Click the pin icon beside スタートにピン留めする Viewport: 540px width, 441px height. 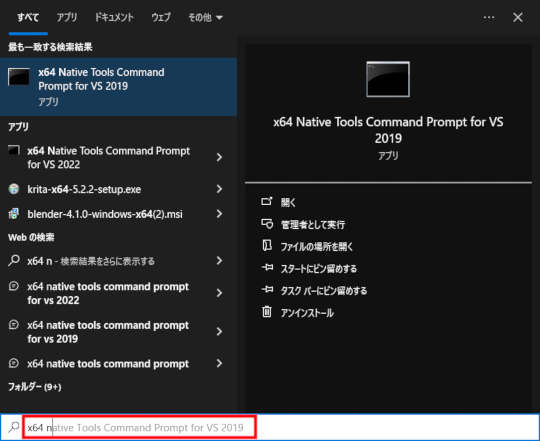(x=267, y=267)
